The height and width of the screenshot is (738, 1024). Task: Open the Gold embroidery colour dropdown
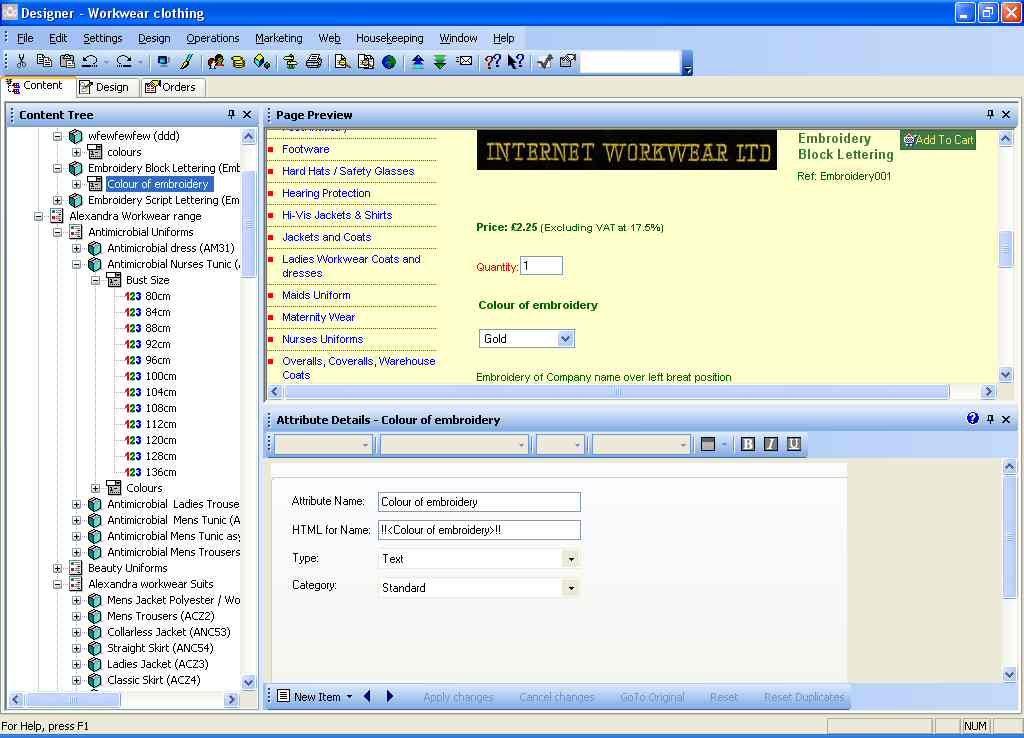point(565,339)
